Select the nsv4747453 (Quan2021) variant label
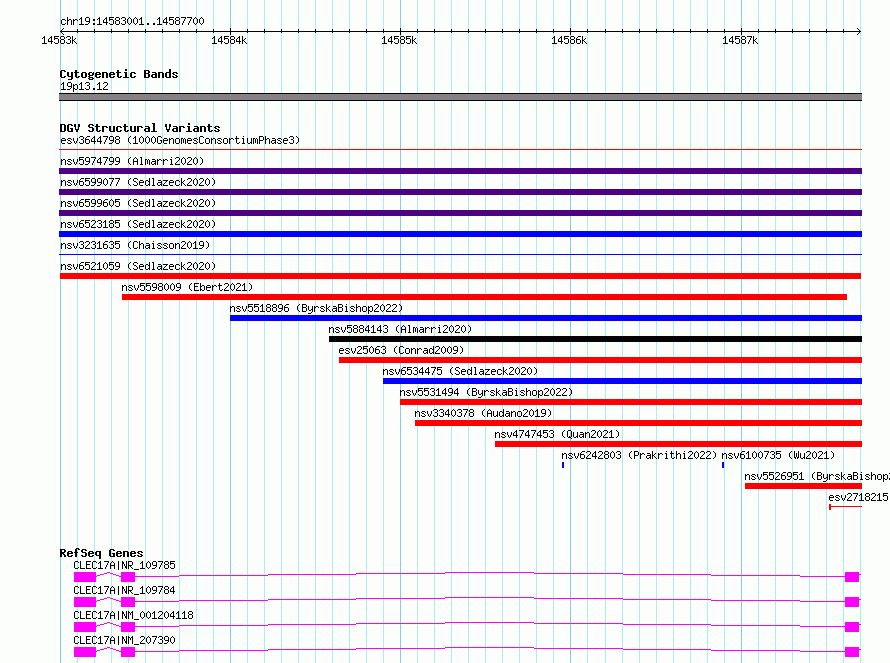Screen dimensions: 890x663 pos(557,434)
